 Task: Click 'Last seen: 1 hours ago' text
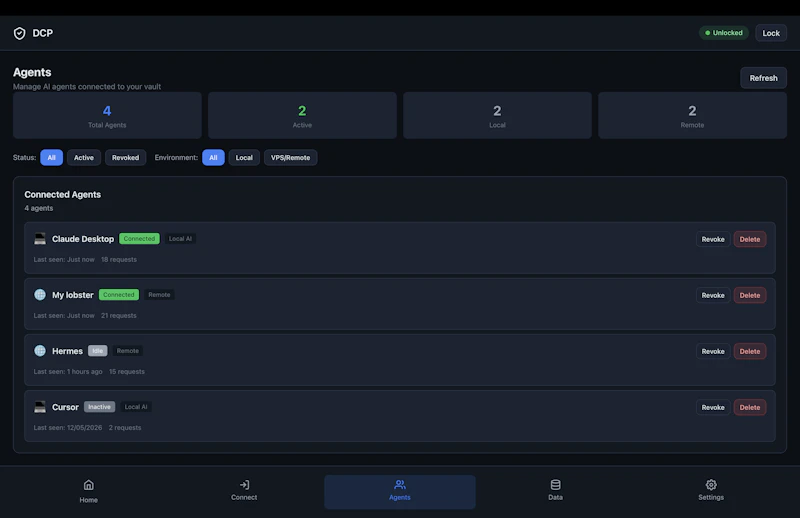coord(68,372)
